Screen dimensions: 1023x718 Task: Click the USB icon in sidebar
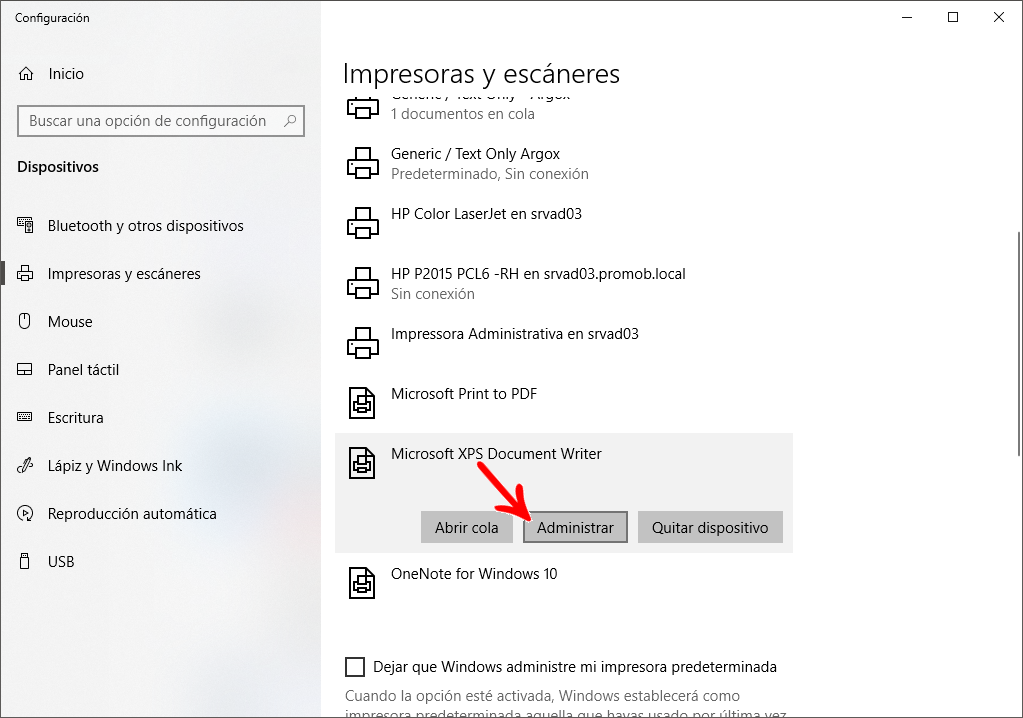tap(25, 561)
